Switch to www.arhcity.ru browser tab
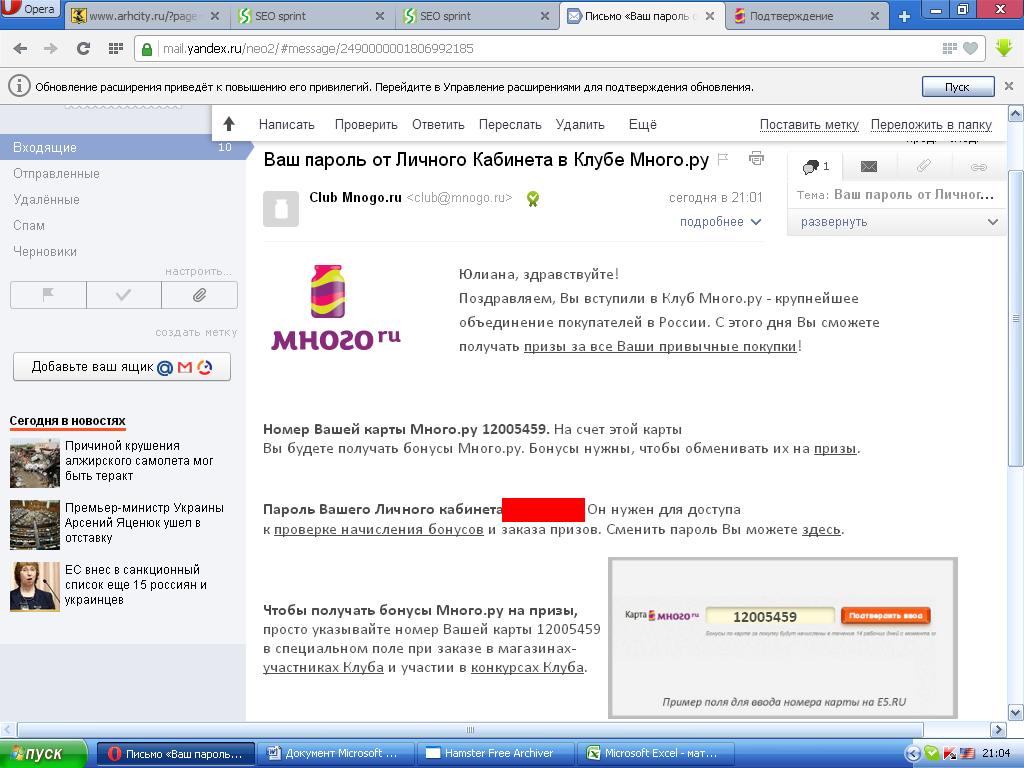Viewport: 1024px width, 768px height. tap(148, 16)
